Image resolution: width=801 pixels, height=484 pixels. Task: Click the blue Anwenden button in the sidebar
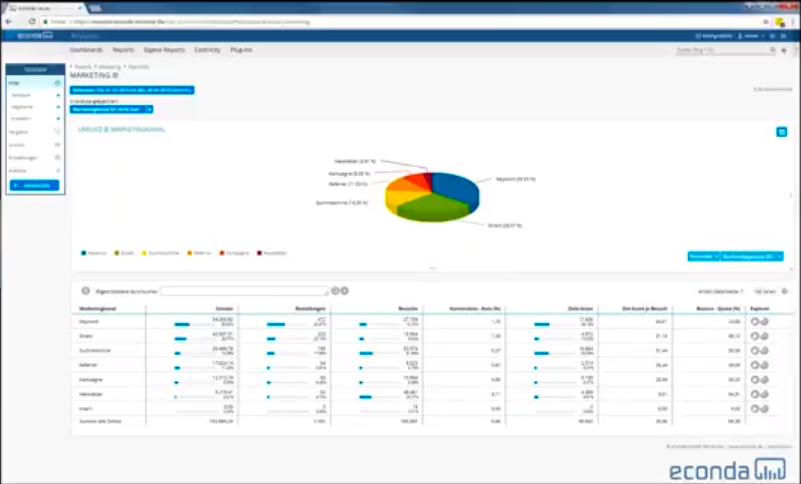coord(35,185)
